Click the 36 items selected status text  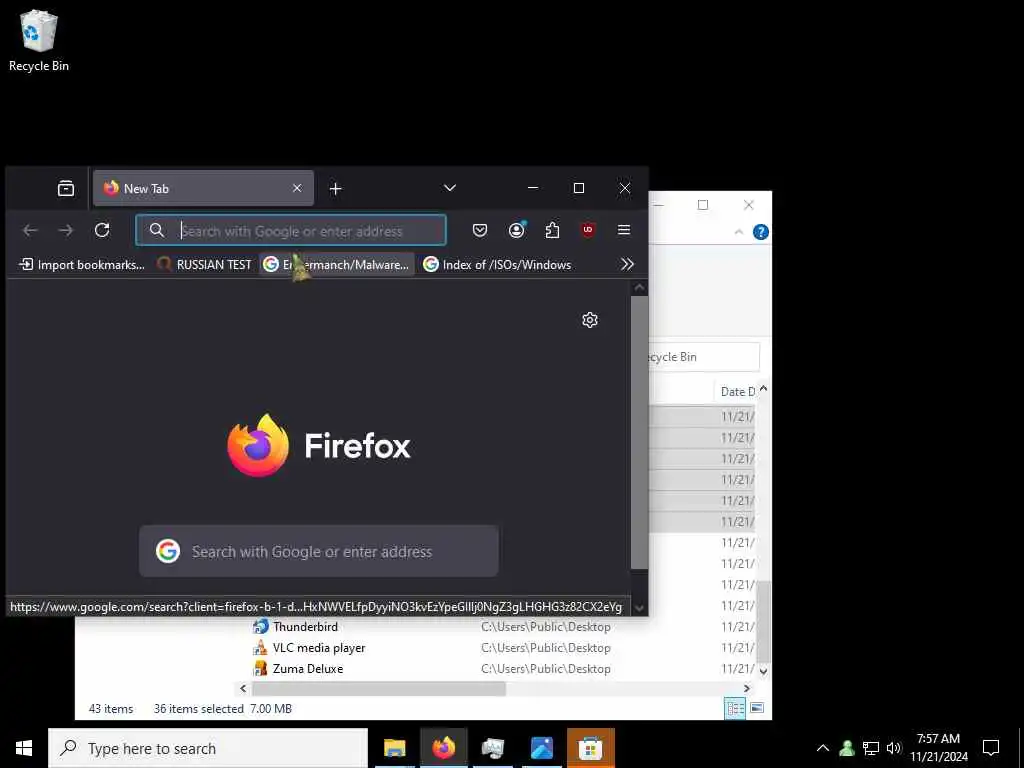pos(199,709)
